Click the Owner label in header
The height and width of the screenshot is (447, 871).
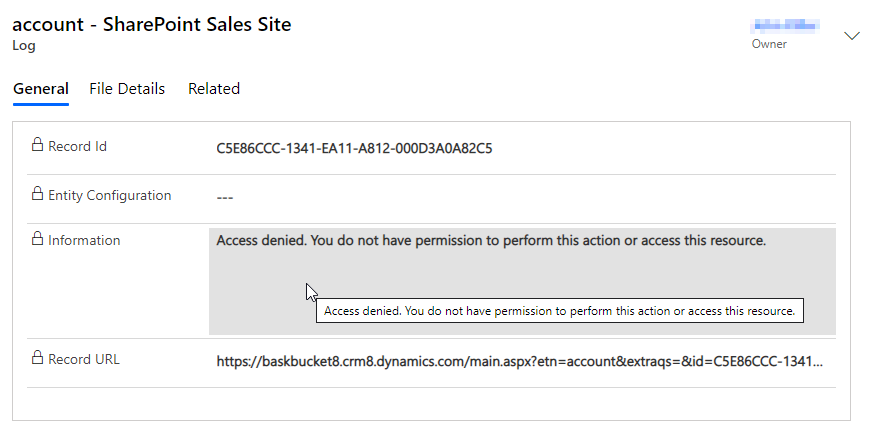tap(769, 44)
